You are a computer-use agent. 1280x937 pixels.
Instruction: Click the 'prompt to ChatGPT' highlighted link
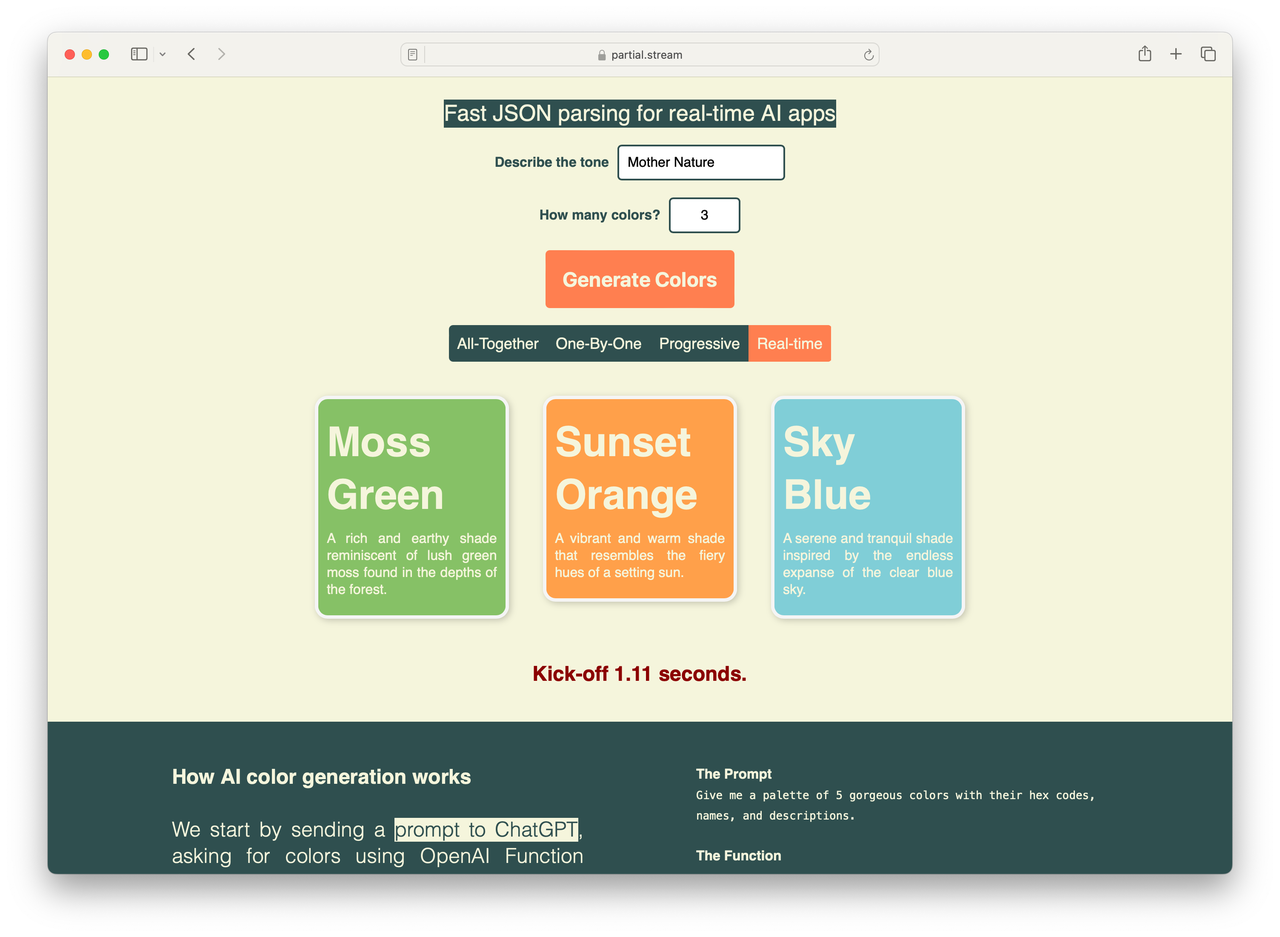(486, 830)
